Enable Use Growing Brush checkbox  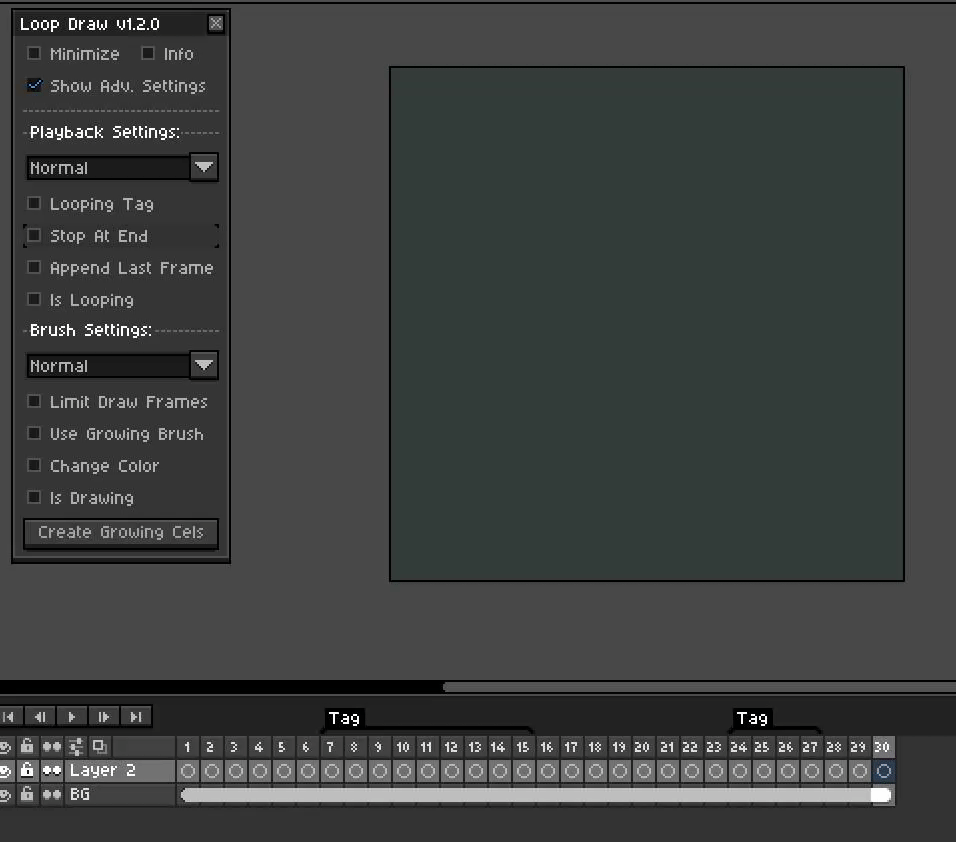point(34,433)
